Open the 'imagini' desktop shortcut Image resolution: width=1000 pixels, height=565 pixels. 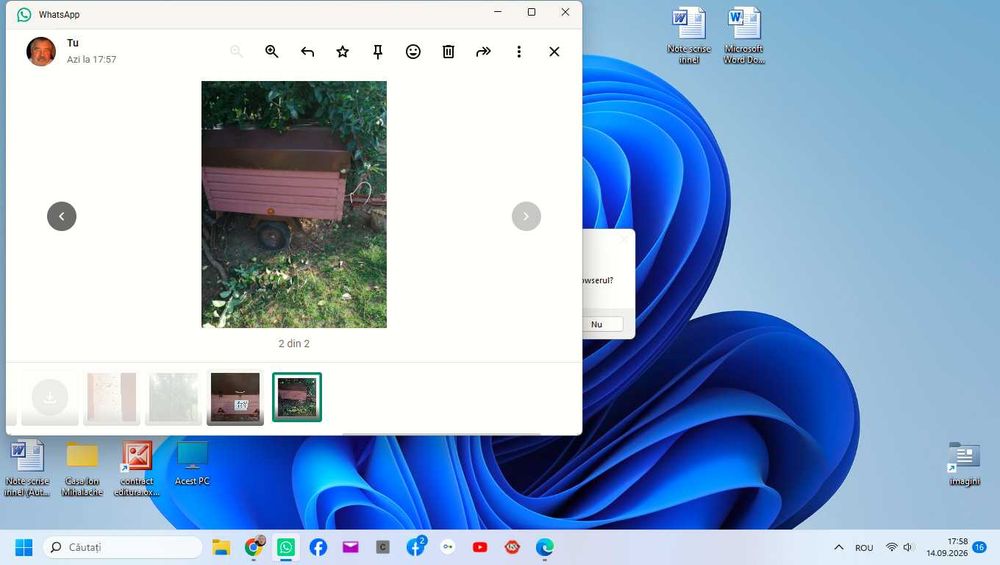coord(964,464)
